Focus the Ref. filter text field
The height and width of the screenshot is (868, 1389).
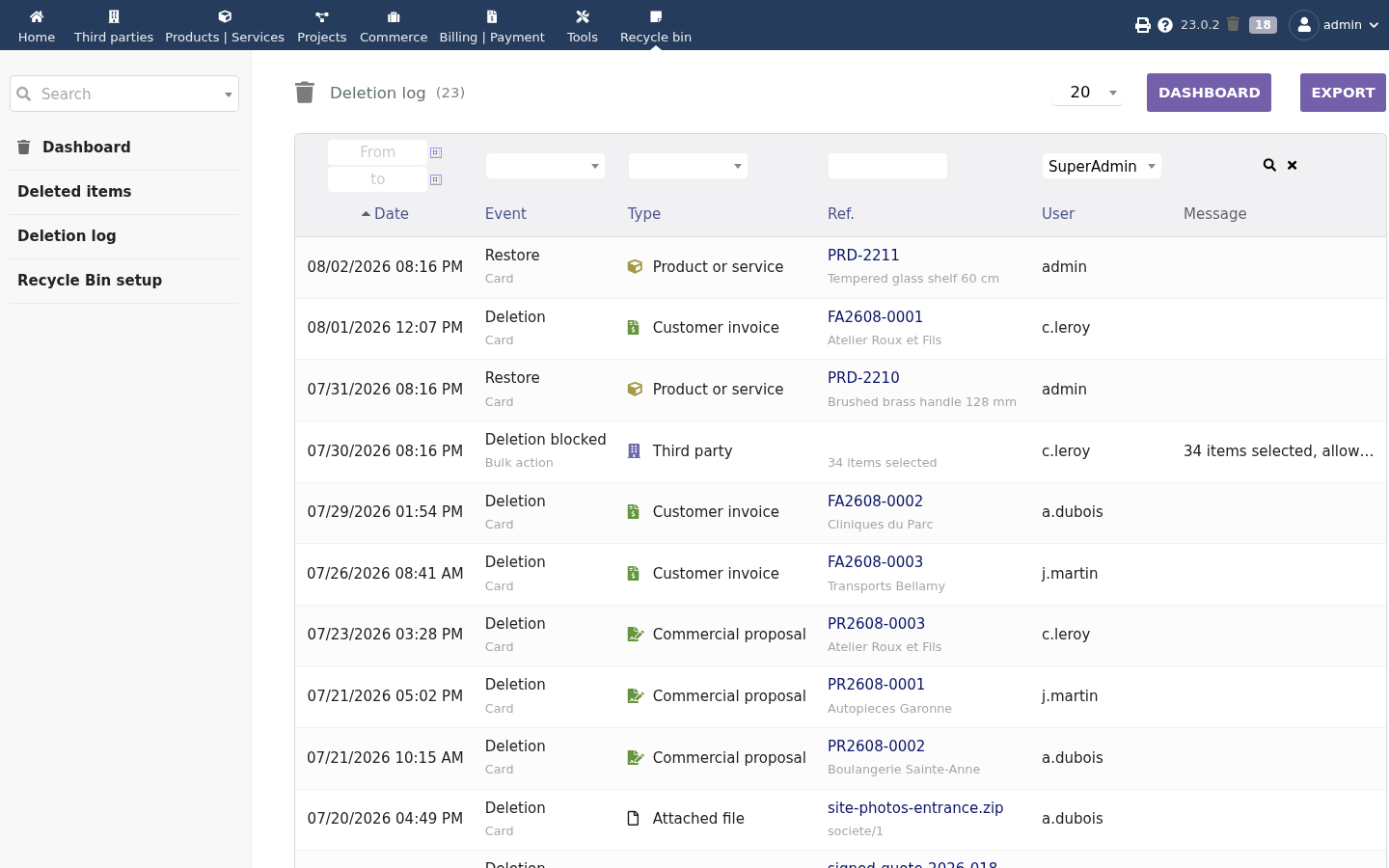[887, 166]
